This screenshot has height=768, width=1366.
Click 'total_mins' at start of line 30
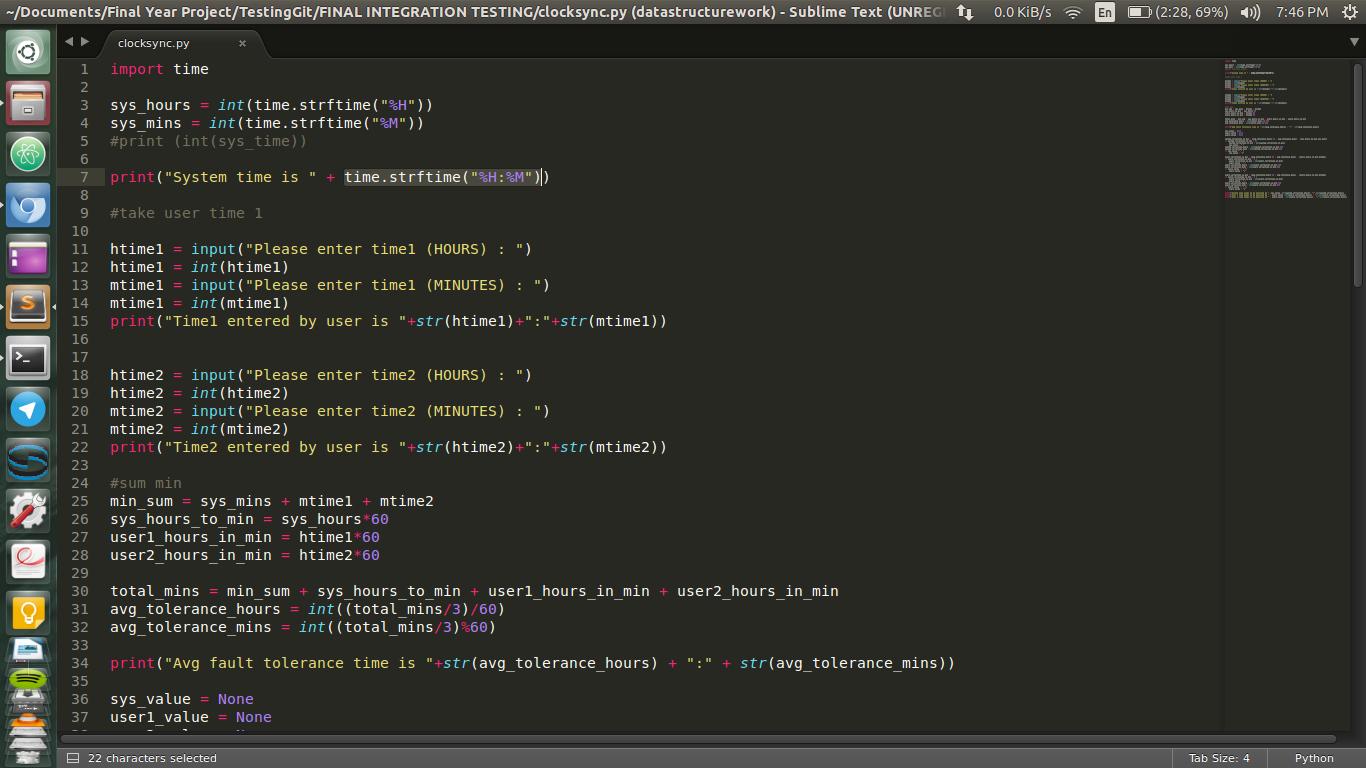click(155, 591)
